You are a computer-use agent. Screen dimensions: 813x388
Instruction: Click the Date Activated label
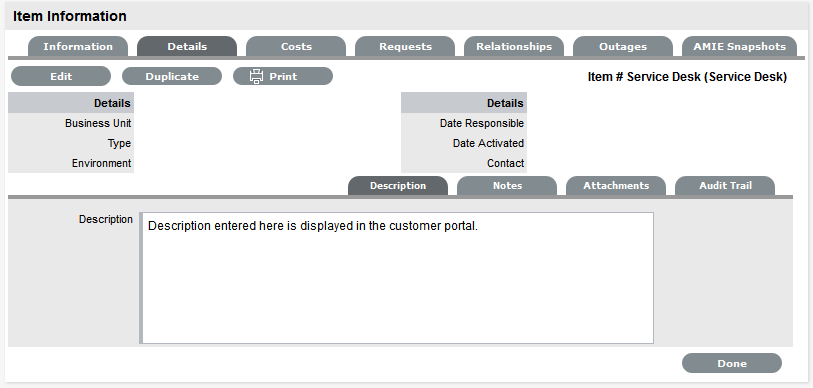tap(488, 143)
